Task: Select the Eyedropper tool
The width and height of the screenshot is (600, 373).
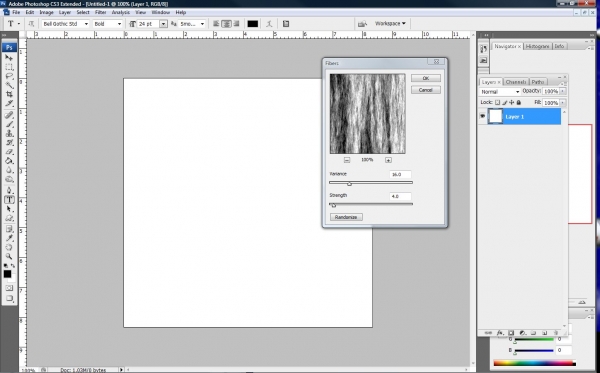Action: 9,238
